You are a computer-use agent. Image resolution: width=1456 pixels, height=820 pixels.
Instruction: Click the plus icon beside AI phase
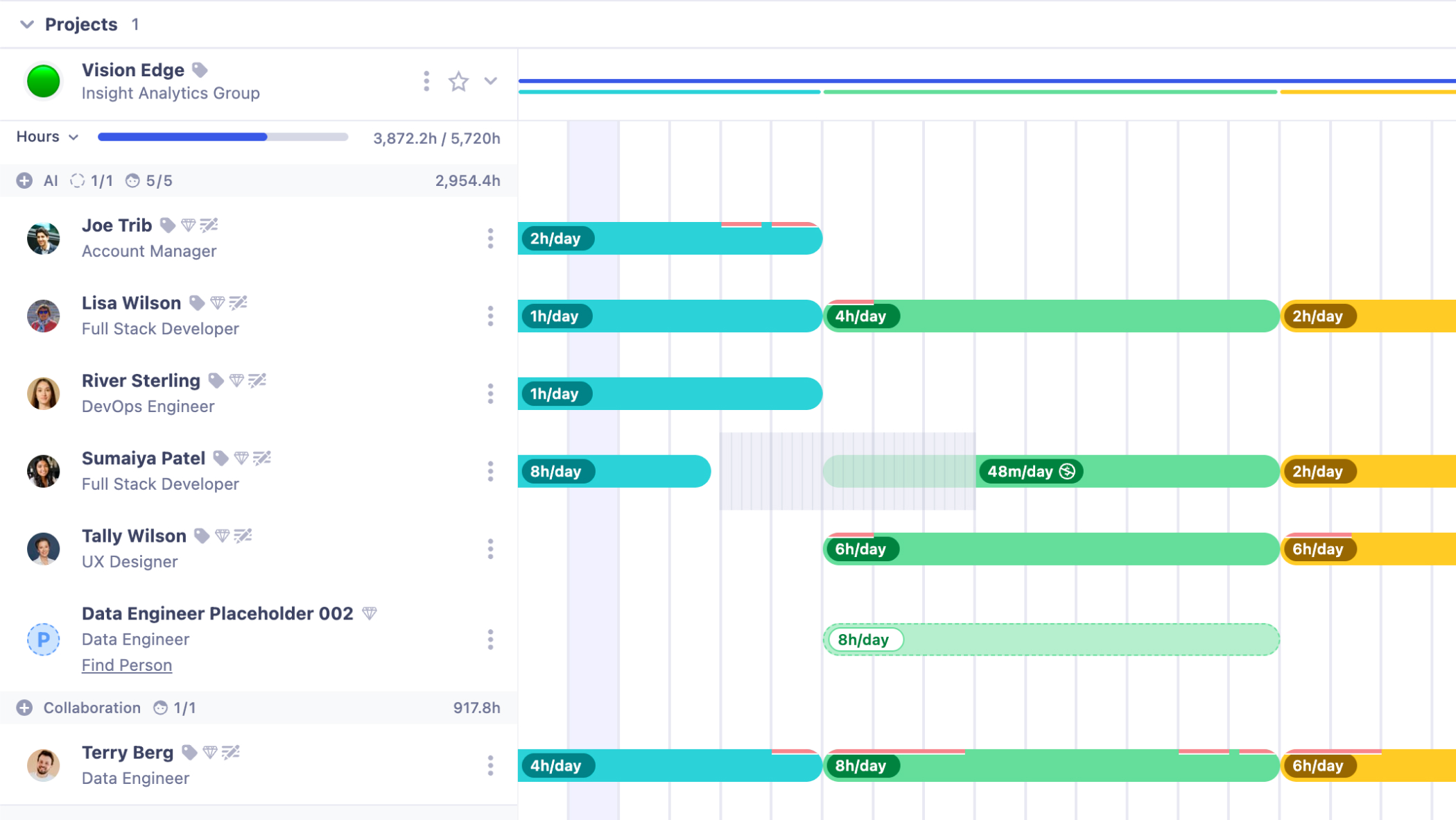point(24,180)
